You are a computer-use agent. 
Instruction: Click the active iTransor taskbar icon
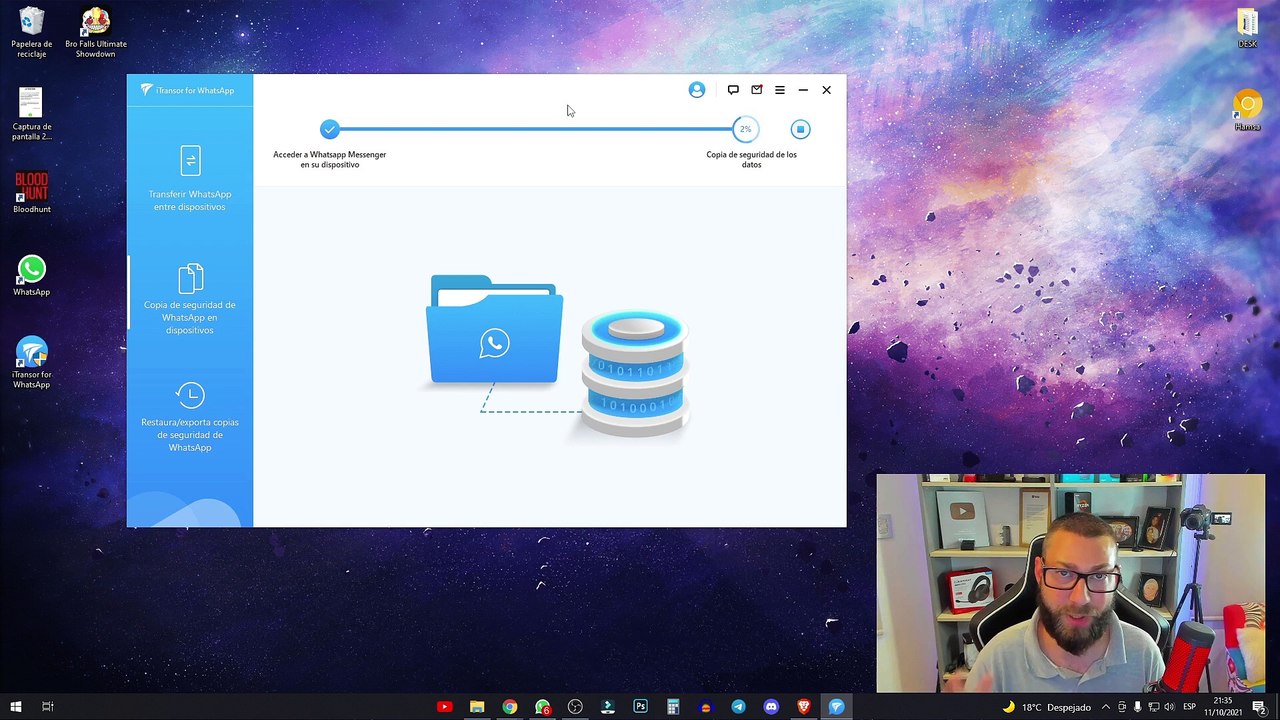click(836, 707)
